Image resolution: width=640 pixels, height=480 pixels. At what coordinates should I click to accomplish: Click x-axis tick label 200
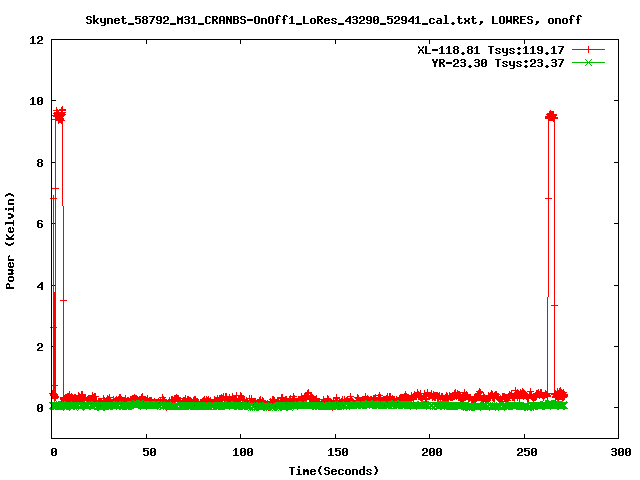pyautogui.click(x=431, y=452)
